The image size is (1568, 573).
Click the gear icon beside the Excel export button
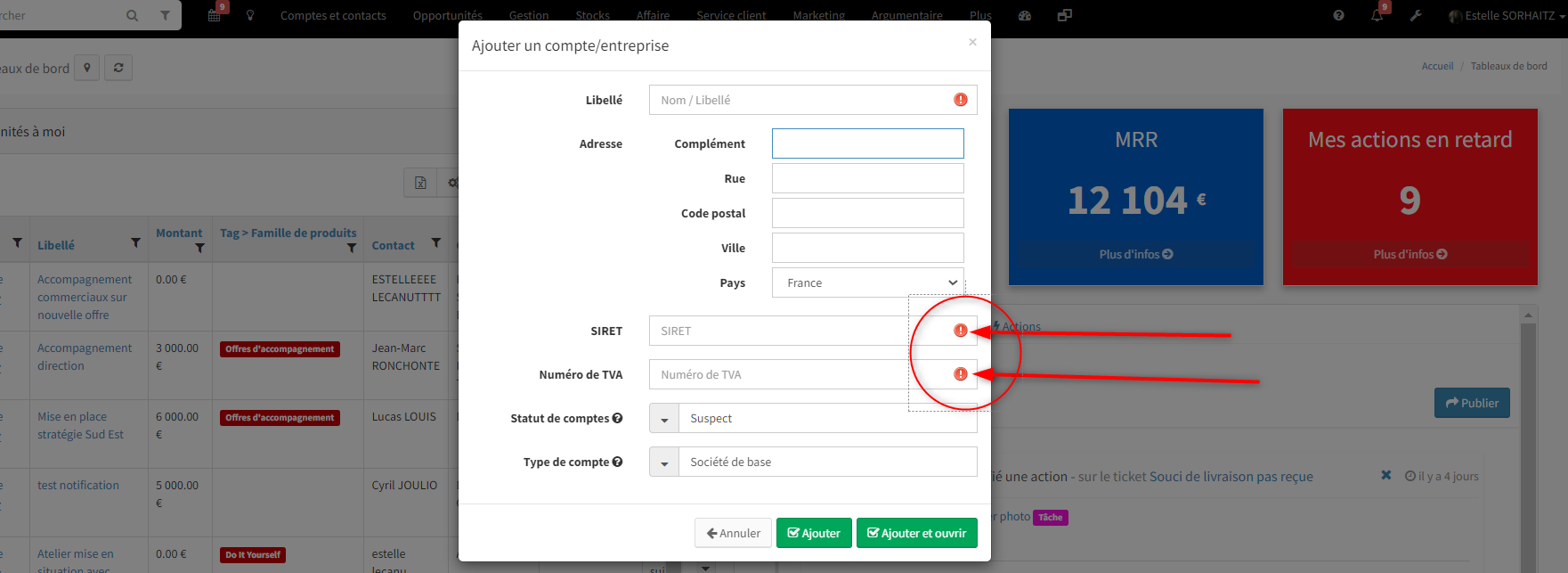pyautogui.click(x=452, y=183)
